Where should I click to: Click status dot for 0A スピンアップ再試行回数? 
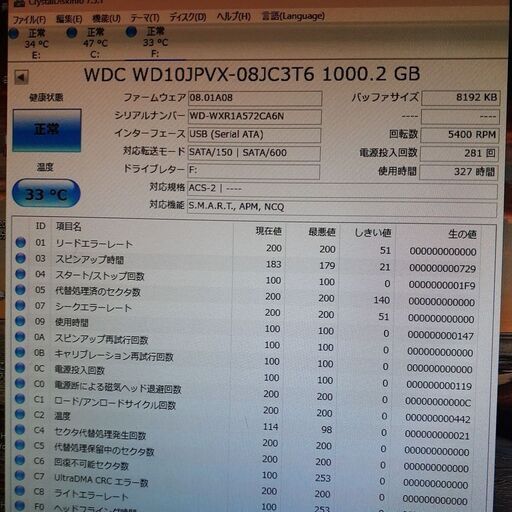tap(20, 337)
